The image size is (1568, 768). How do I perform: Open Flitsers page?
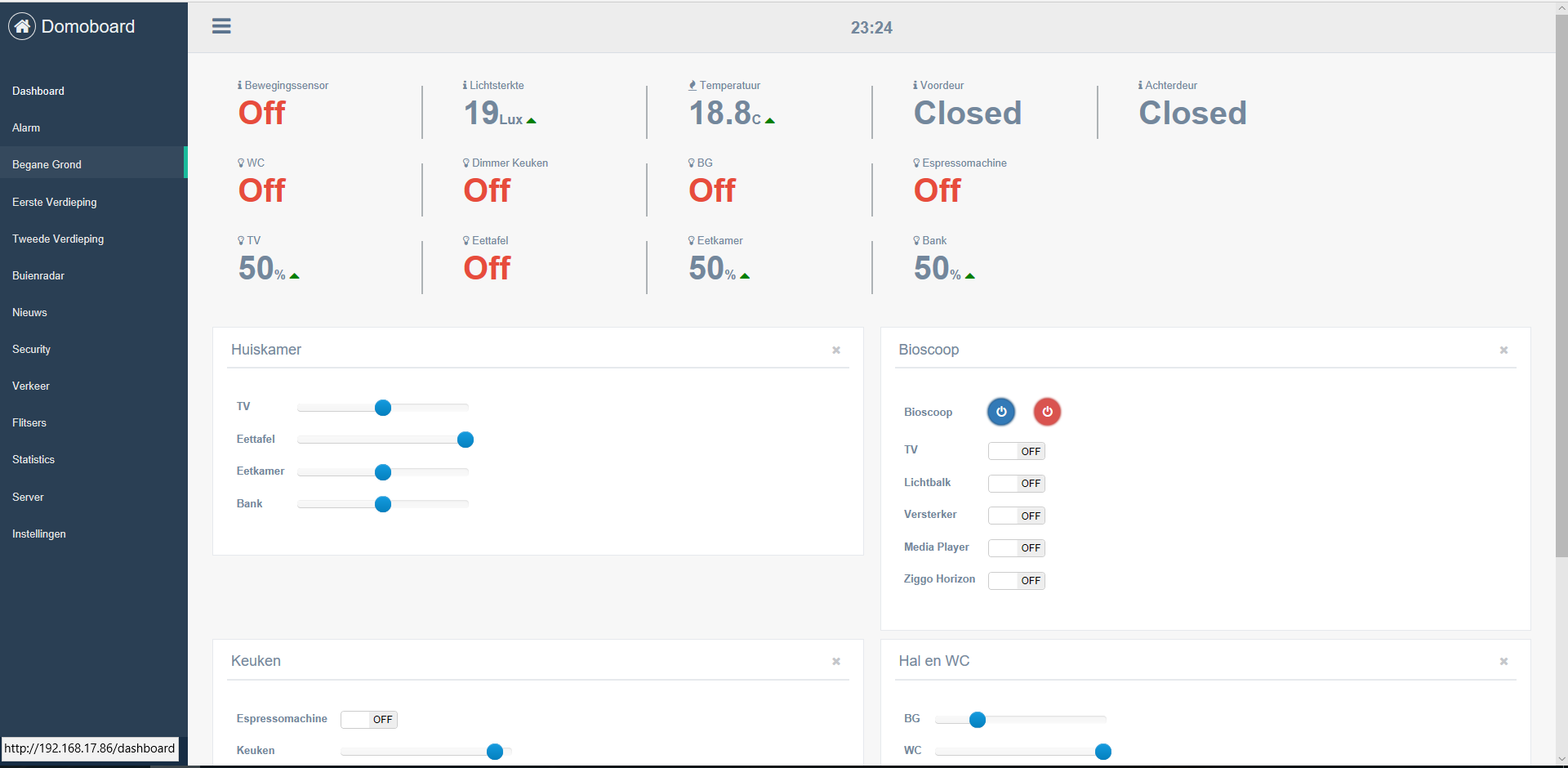tap(94, 422)
